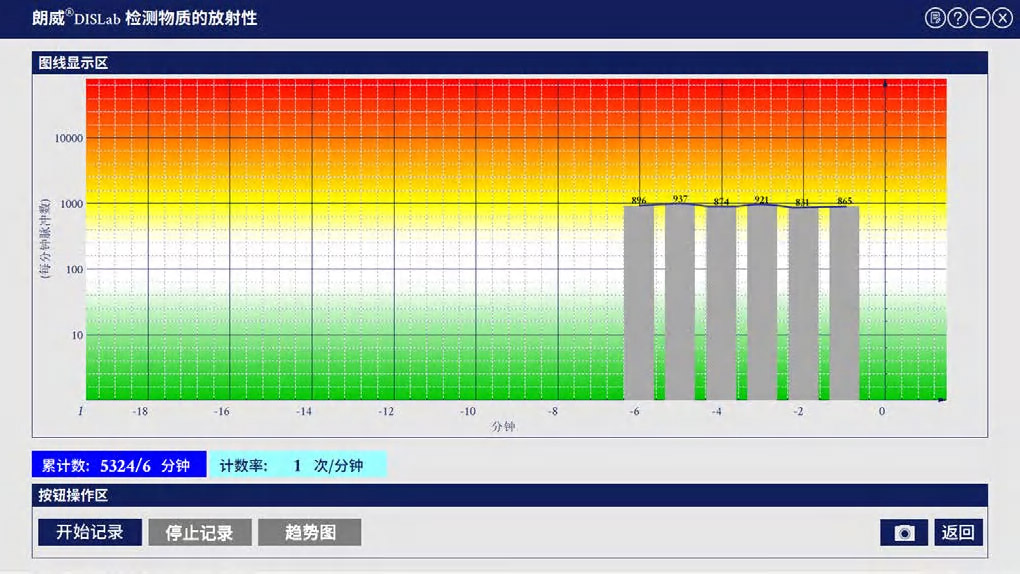Viewport: 1020px width, 574px height.
Task: Close the DISLab application window
Action: pyautogui.click(x=1002, y=18)
